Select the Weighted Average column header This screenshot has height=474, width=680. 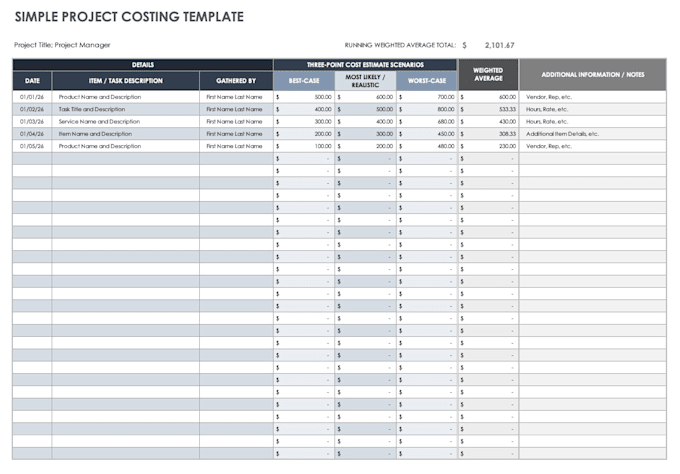coord(488,74)
